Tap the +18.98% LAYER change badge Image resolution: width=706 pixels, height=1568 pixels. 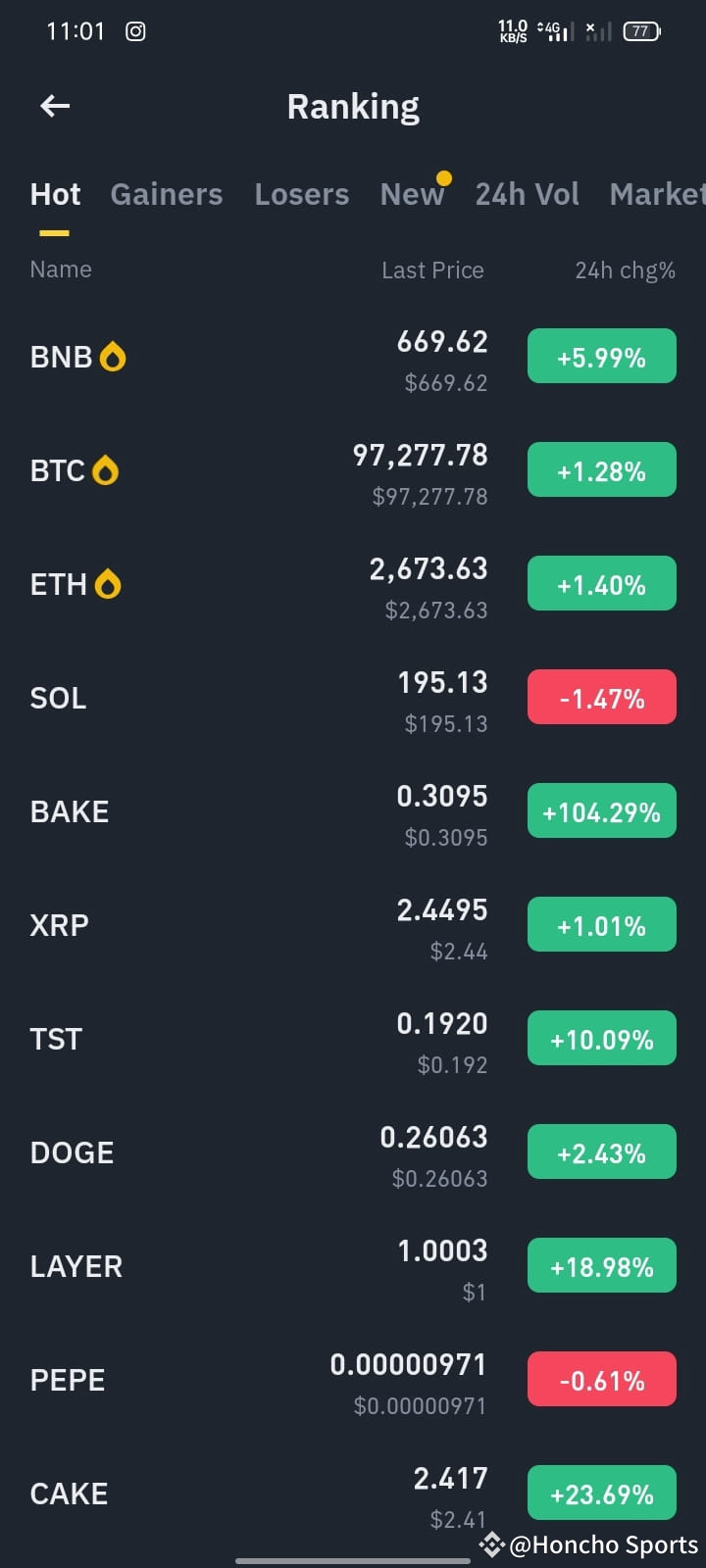pos(602,1266)
